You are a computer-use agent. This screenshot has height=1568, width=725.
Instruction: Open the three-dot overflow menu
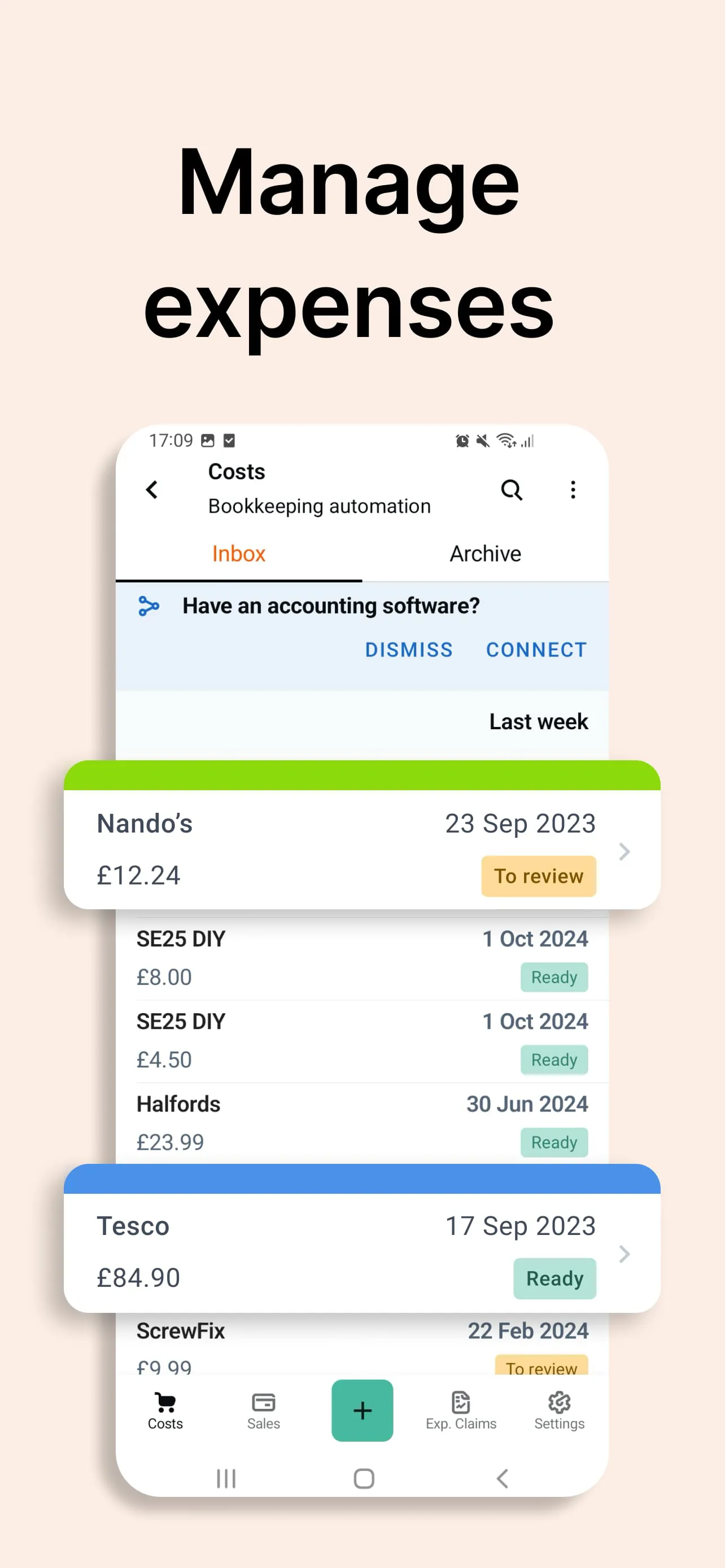[572, 489]
